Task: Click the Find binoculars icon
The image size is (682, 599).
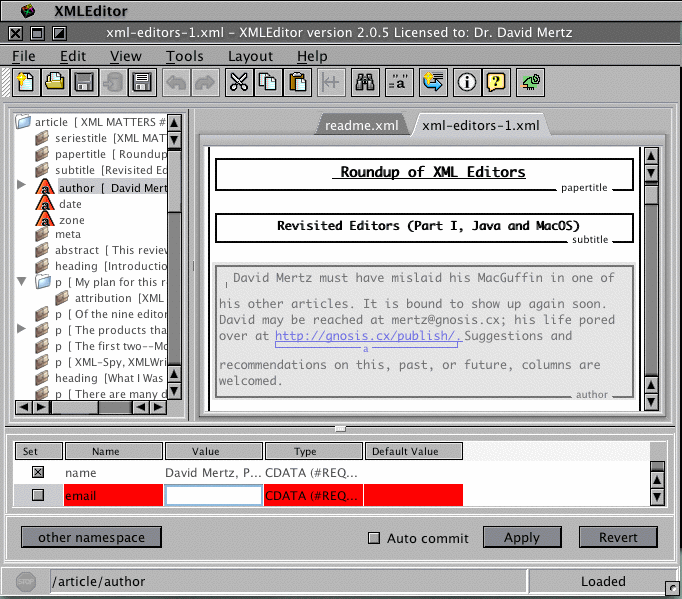Action: tap(365, 82)
